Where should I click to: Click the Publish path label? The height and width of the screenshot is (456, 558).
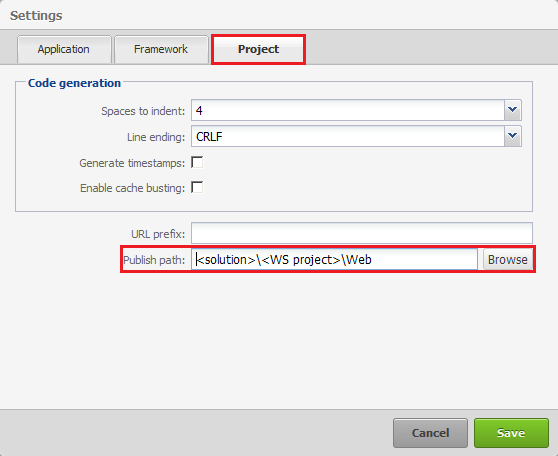154,260
